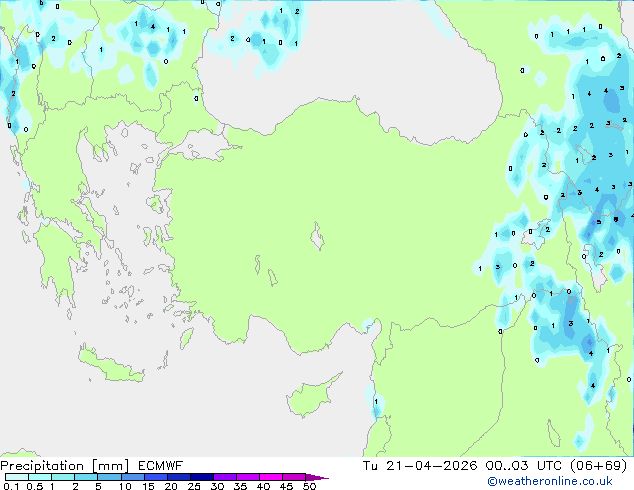The width and height of the screenshot is (634, 490).
Task: Click the 30–35 mm purple swatch
Action: point(225,477)
